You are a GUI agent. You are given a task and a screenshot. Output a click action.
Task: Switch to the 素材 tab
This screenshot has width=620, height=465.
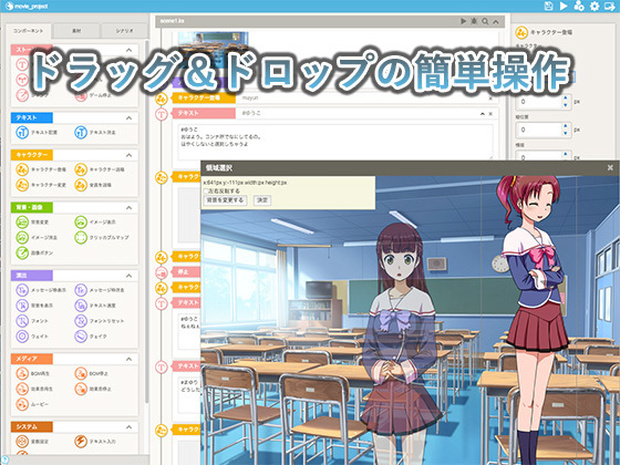click(x=76, y=31)
